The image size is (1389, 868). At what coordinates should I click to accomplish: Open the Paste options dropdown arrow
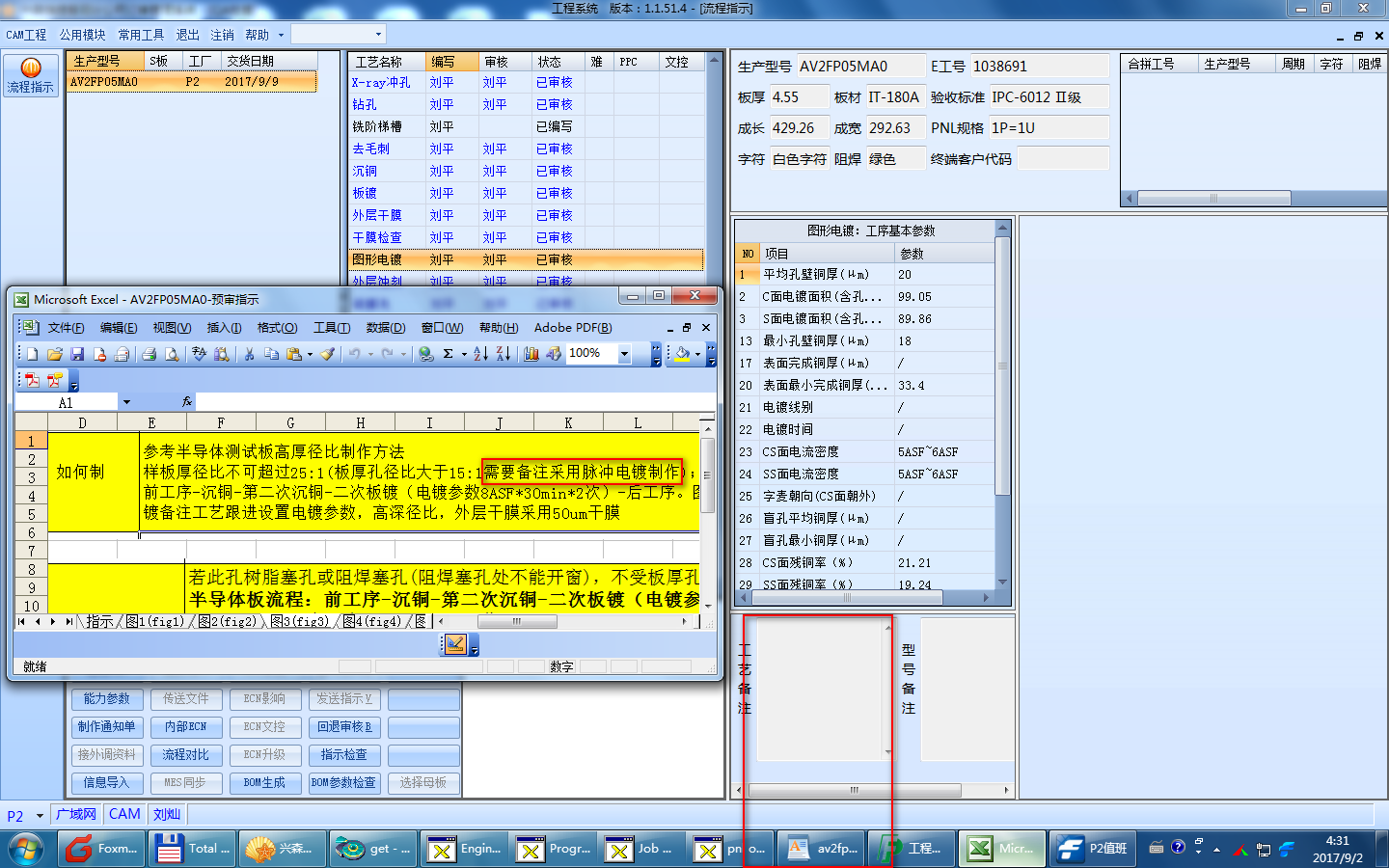coord(310,354)
